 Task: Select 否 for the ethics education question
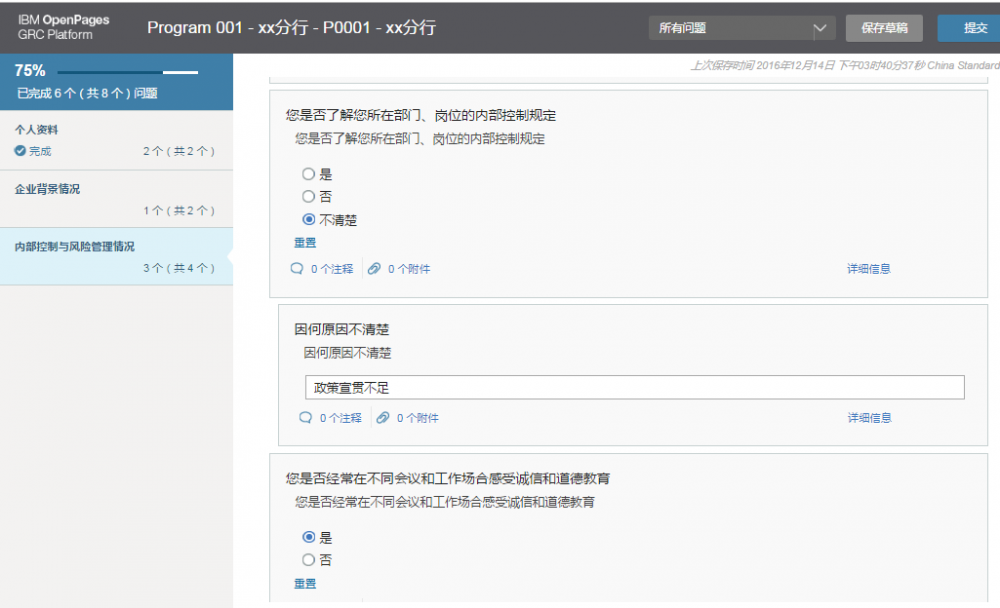[308, 560]
